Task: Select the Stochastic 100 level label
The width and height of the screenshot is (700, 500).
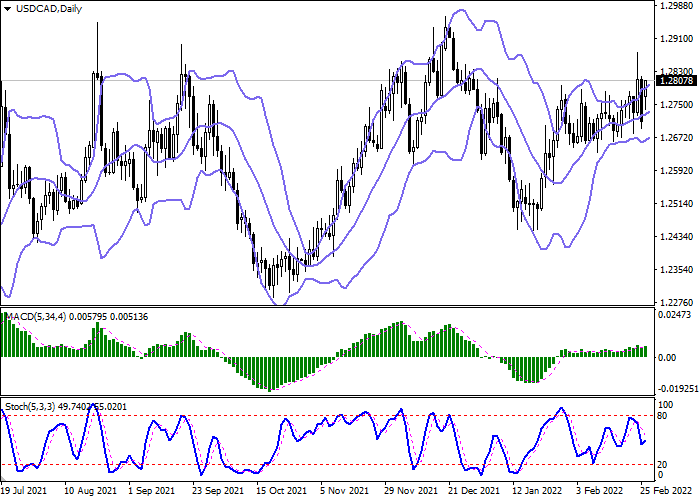Action: (x=666, y=405)
